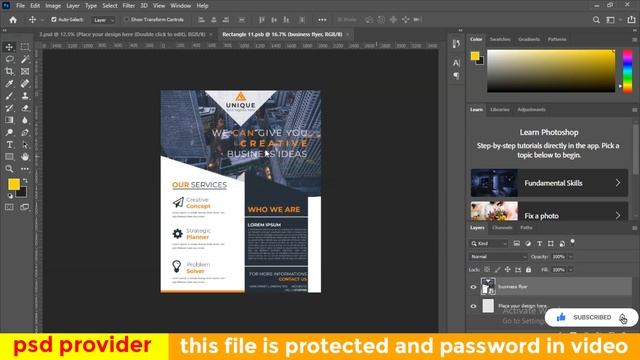Click the Opacity 100% input field
640x360 pixels.
coord(559,257)
